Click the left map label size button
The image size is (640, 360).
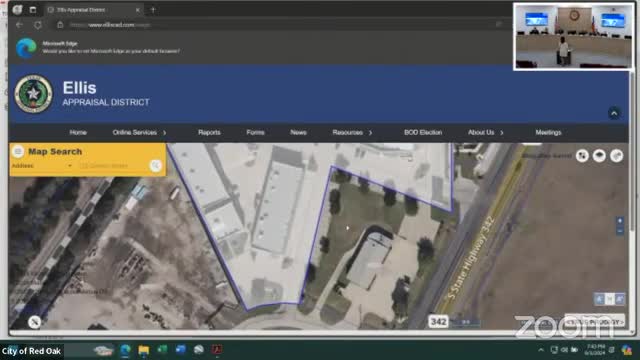(x=599, y=299)
